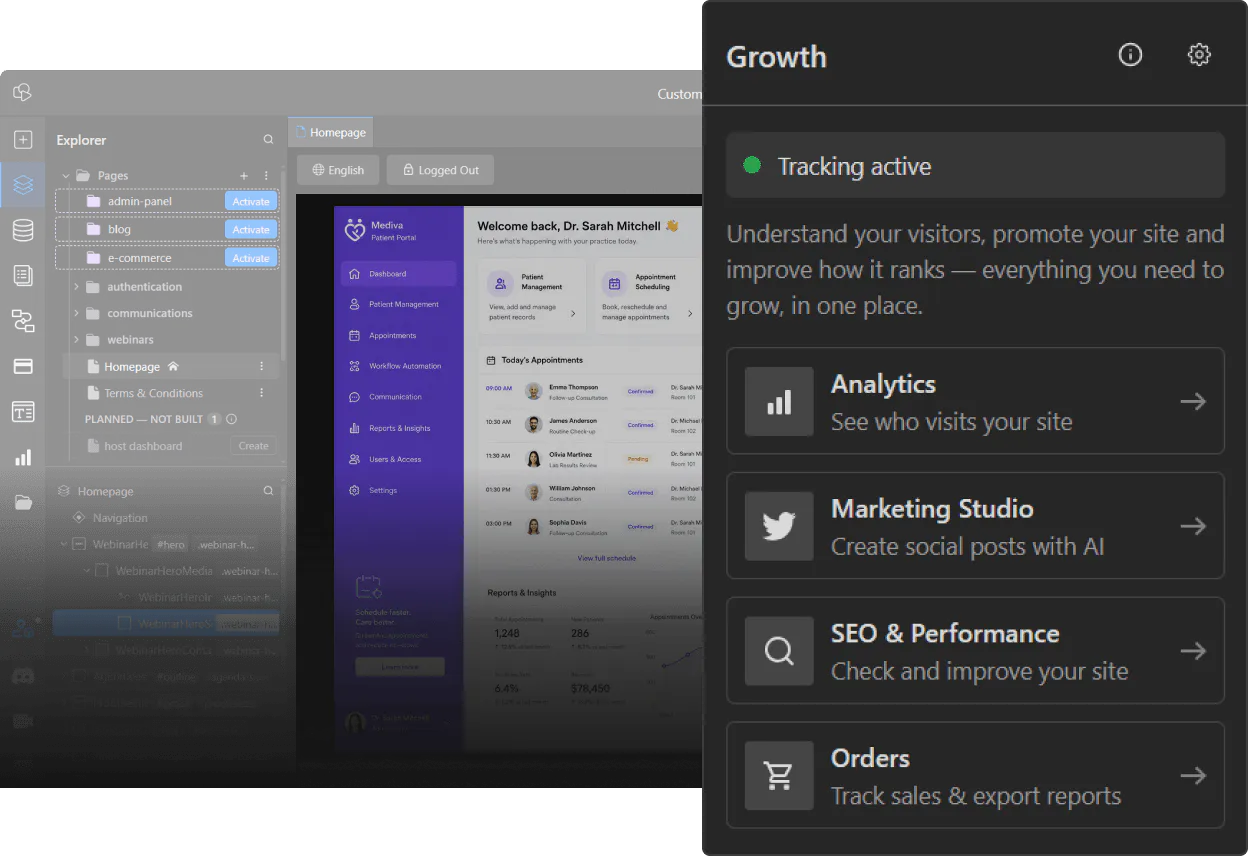The height and width of the screenshot is (856, 1248).
Task: Click Workflow Automation in Mediva preview
Action: coord(398,366)
